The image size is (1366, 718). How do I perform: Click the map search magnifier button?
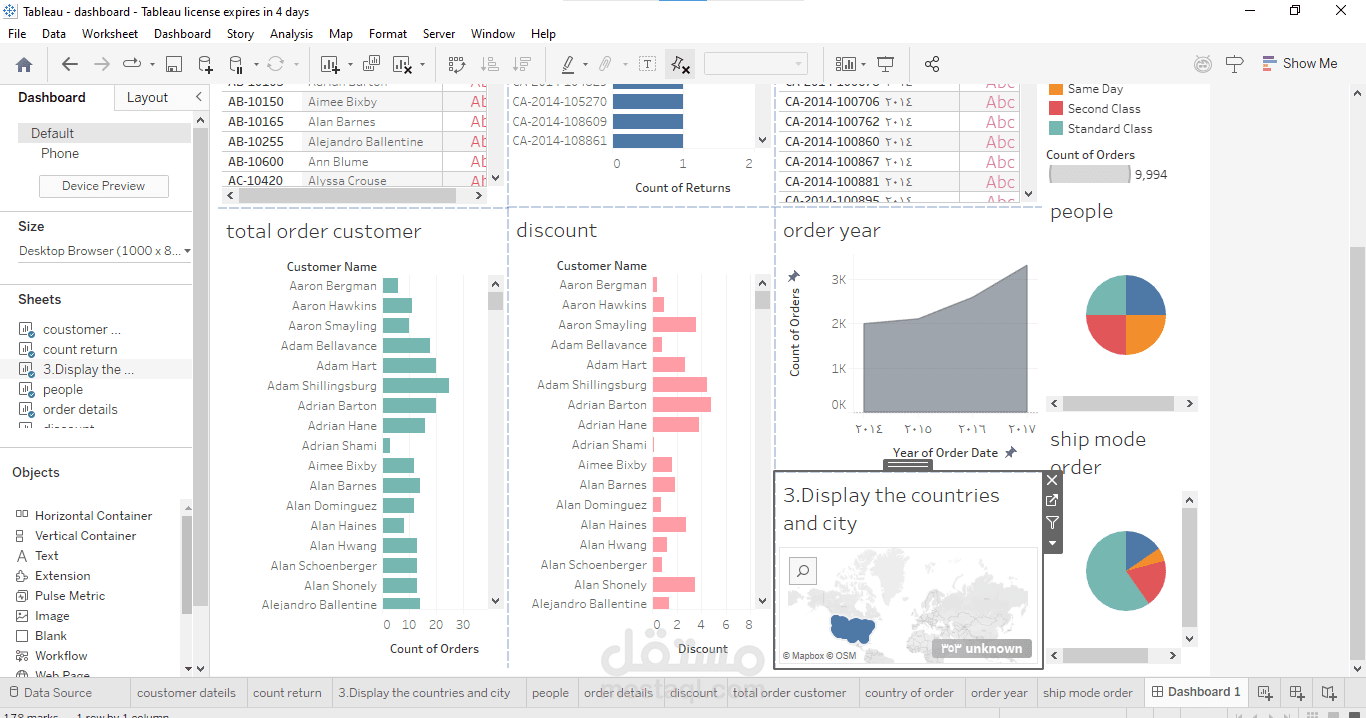tap(803, 571)
